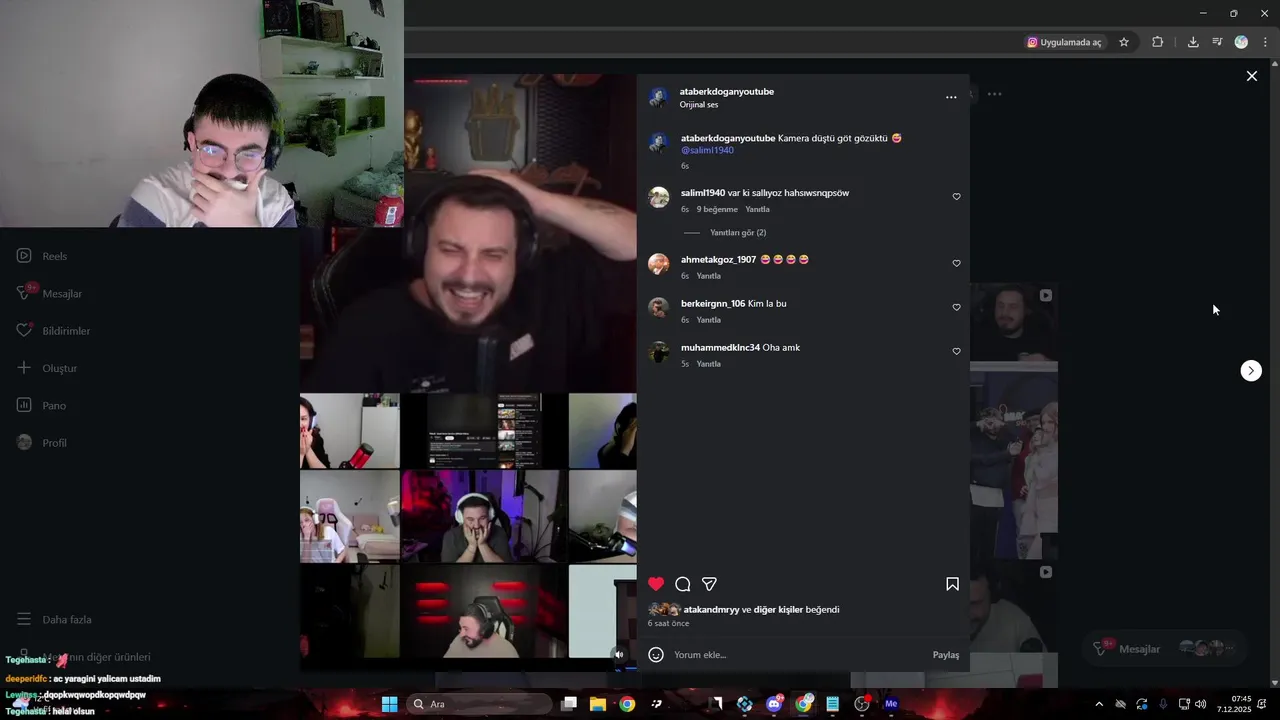The image size is (1280, 720).
Task: Open muhammedklnc34's avatar
Action: click(x=658, y=352)
